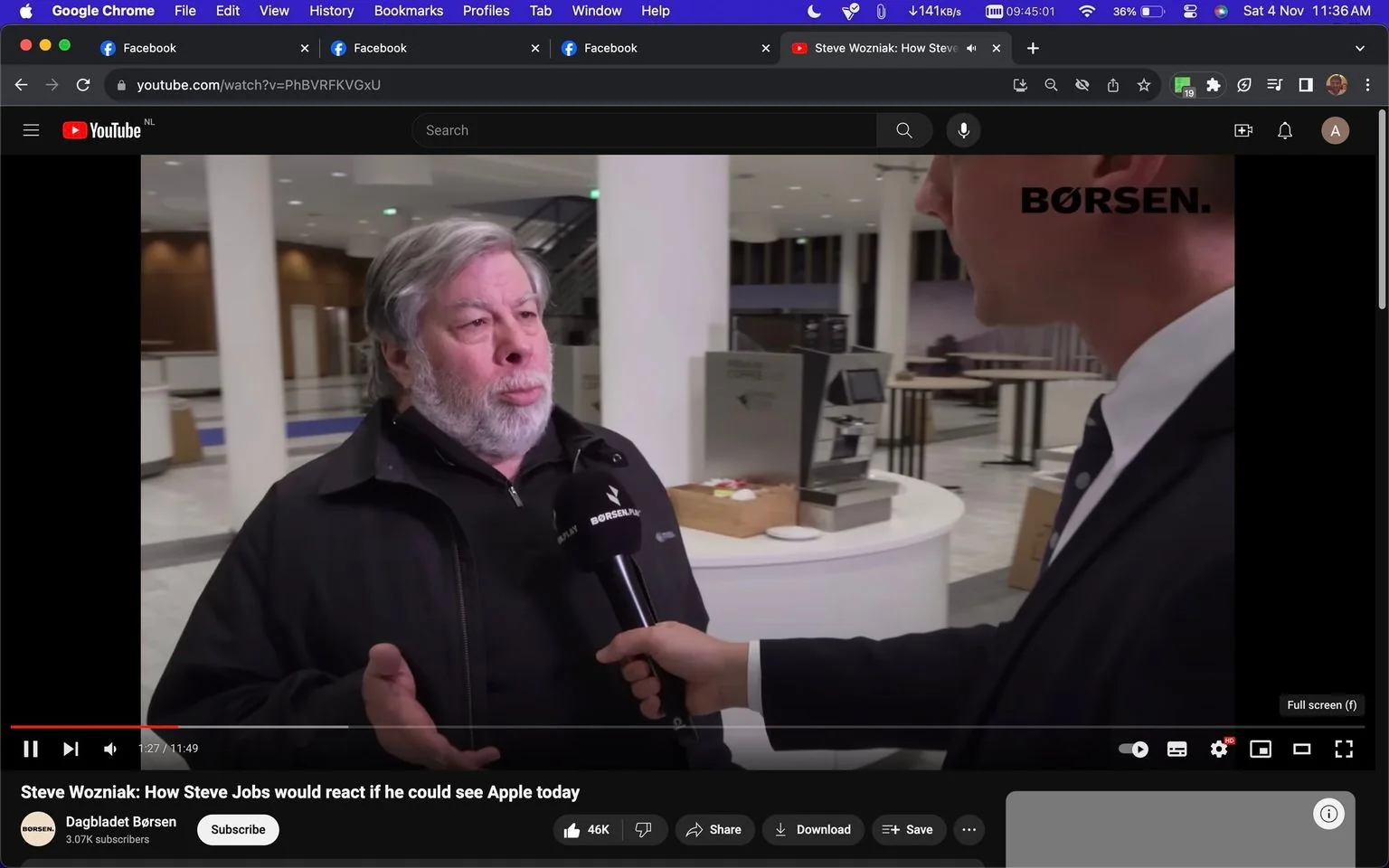This screenshot has width=1389, height=868.
Task: Open video settings gear
Action: [1219, 749]
